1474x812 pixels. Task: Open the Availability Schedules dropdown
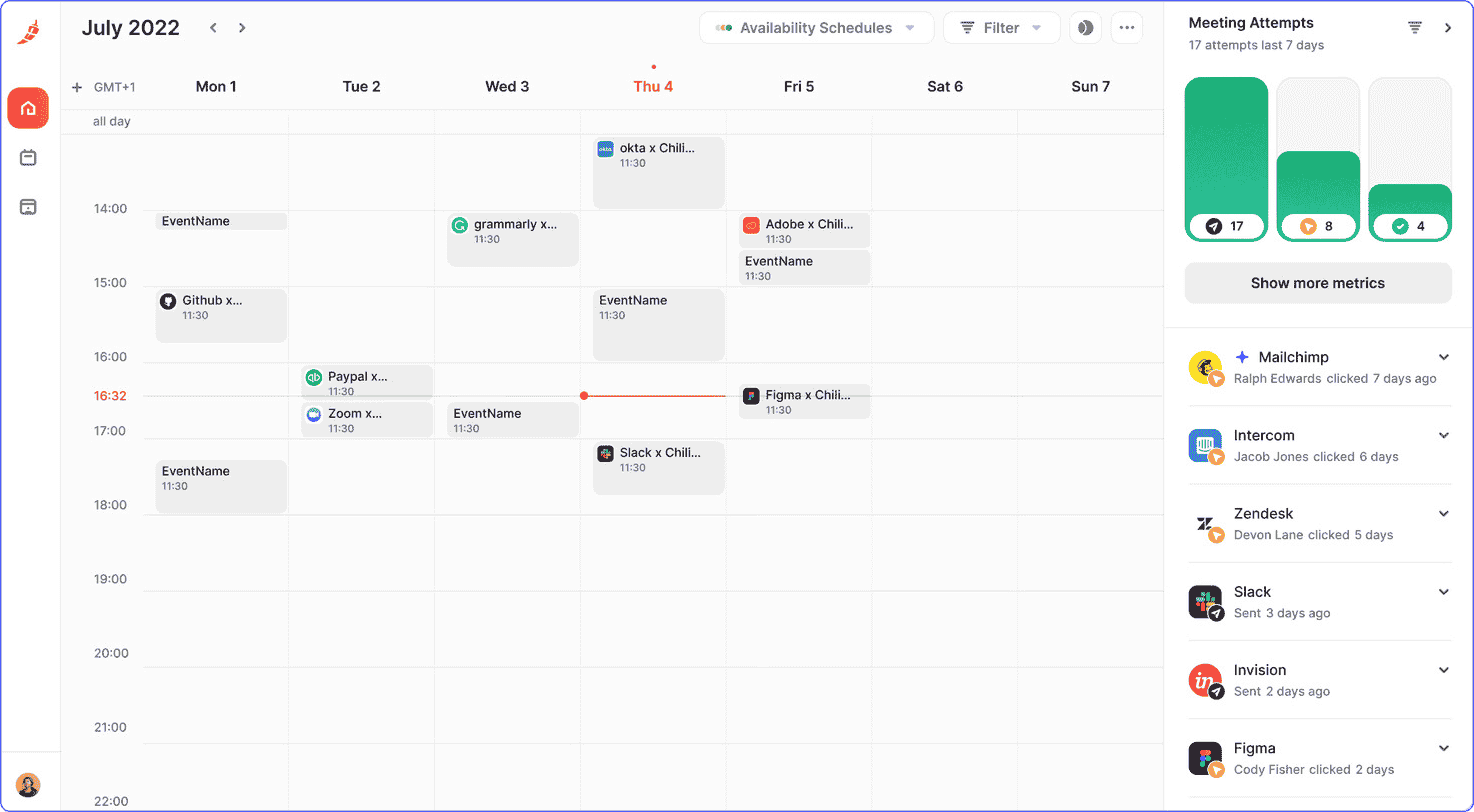pos(816,28)
